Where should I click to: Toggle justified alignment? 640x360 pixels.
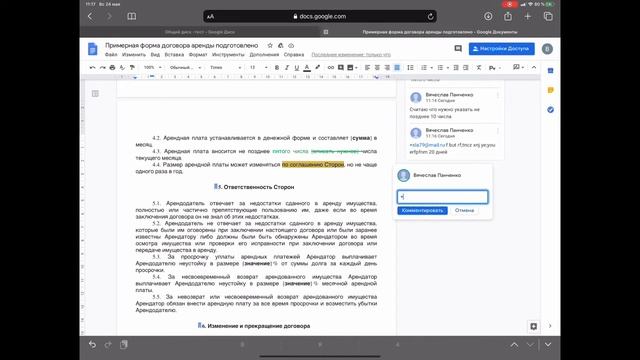[397, 67]
